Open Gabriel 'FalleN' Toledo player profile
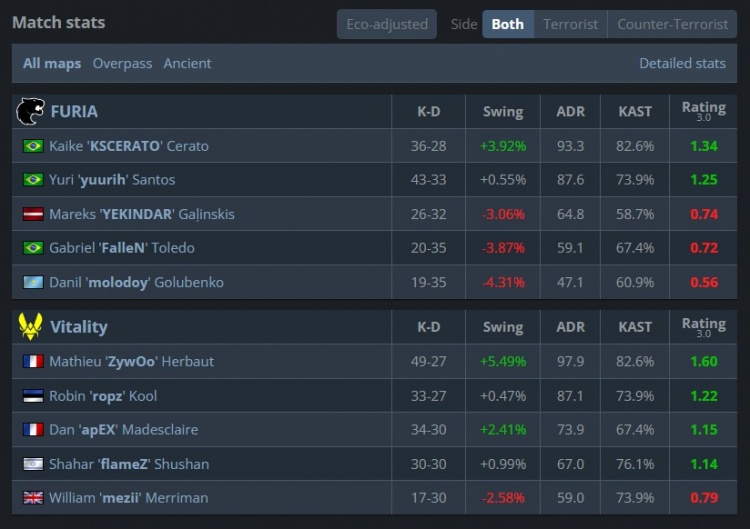The image size is (750, 529). pos(121,248)
